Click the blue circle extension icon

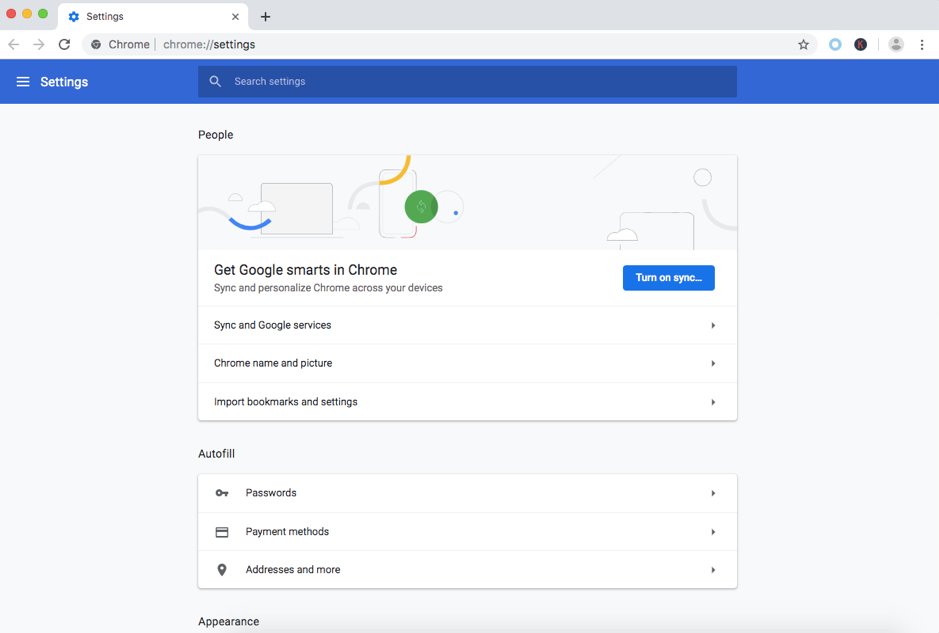[835, 45]
